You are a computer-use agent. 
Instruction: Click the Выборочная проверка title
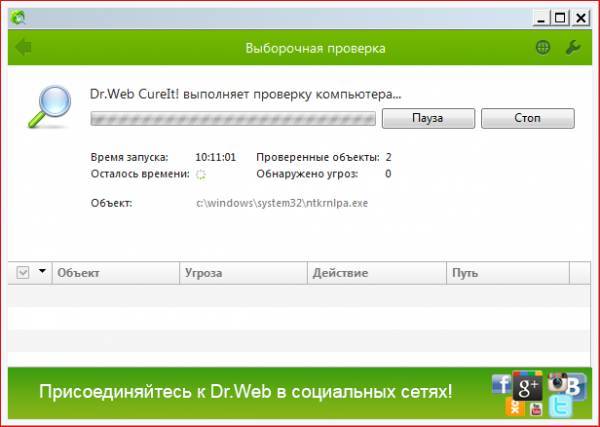[x=315, y=49]
